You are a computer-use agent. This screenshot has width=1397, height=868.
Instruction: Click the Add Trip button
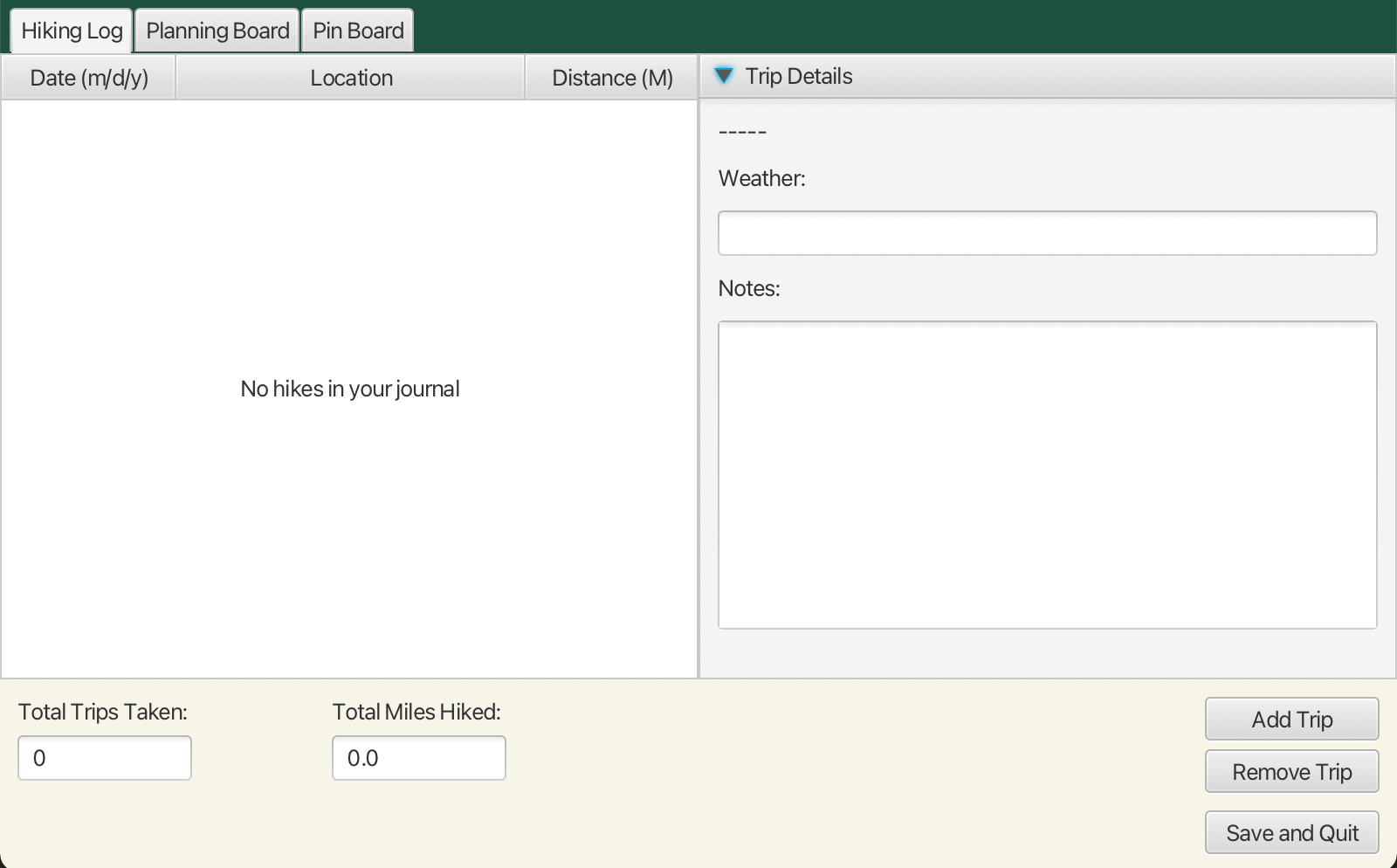click(x=1291, y=719)
